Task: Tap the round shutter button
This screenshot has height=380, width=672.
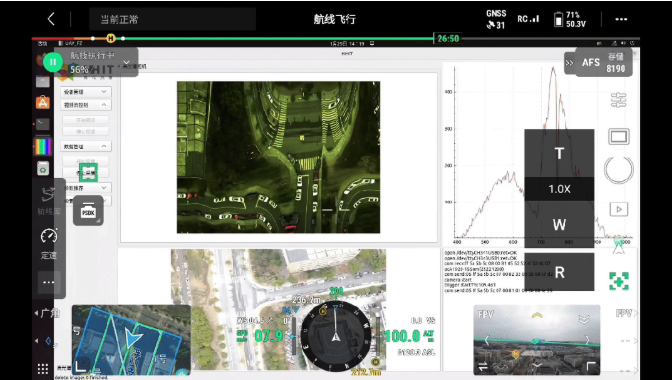Action: [618, 170]
